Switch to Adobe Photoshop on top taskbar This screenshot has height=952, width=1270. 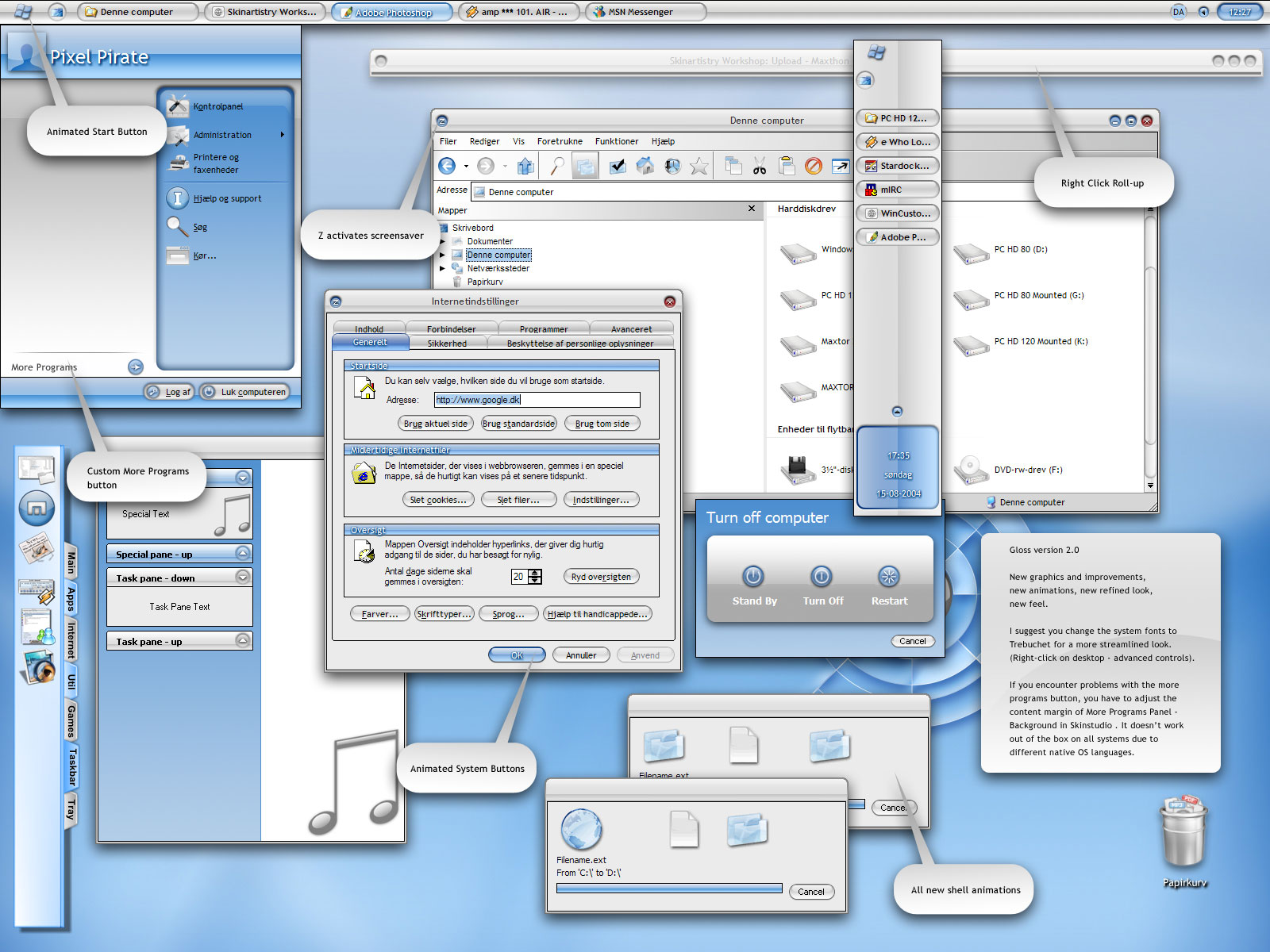pyautogui.click(x=392, y=12)
